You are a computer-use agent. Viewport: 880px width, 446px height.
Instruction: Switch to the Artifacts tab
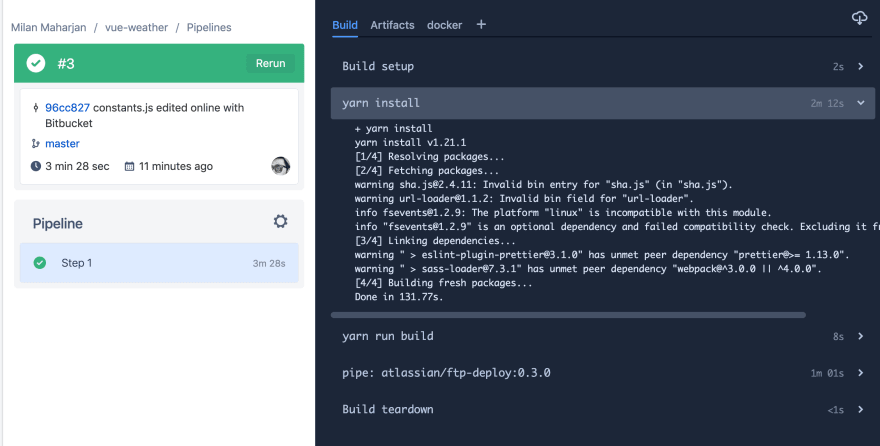click(x=392, y=25)
